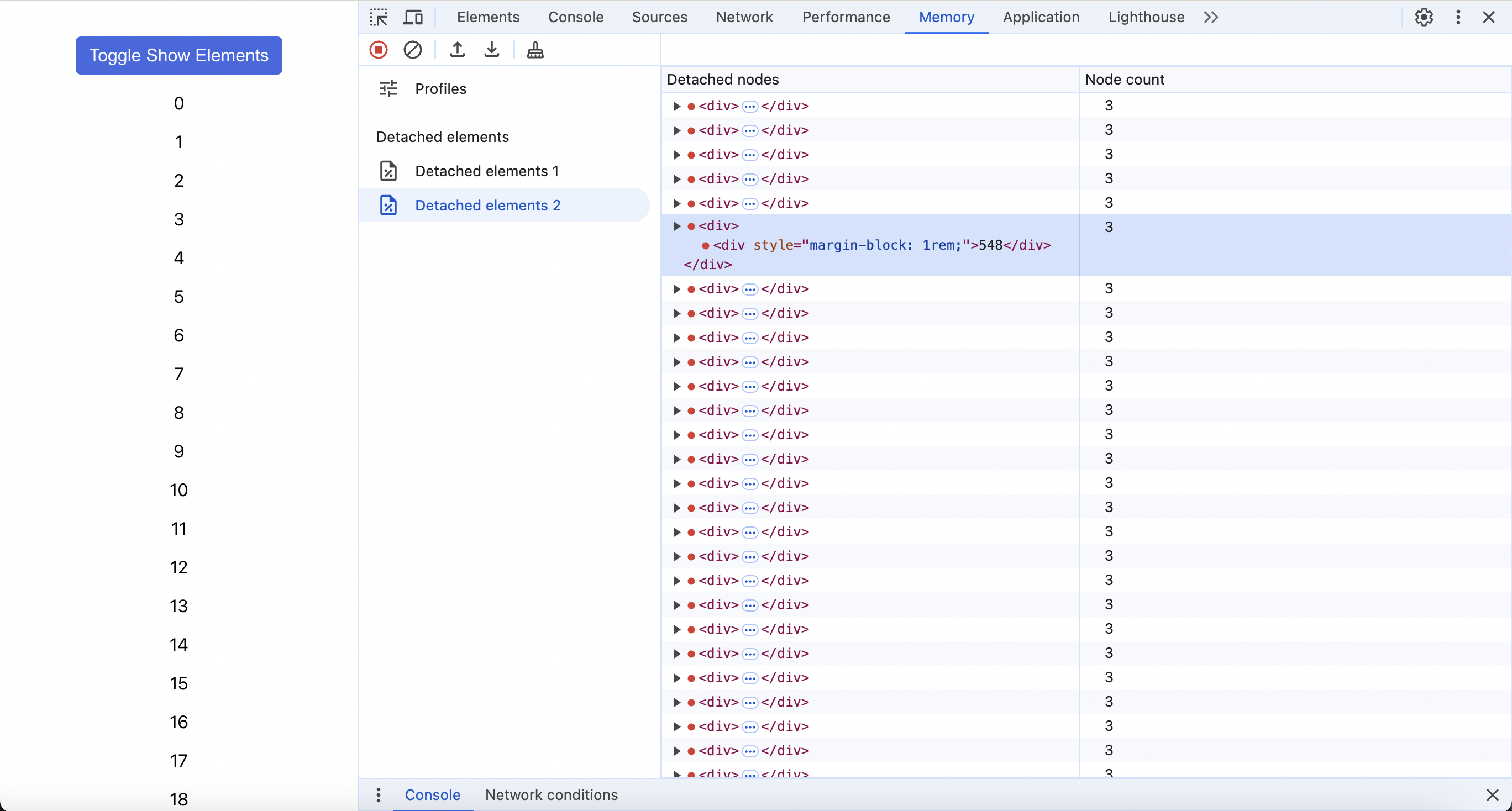Click Toggle Show Elements button
Image resolution: width=1512 pixels, height=811 pixels.
pyautogui.click(x=179, y=55)
